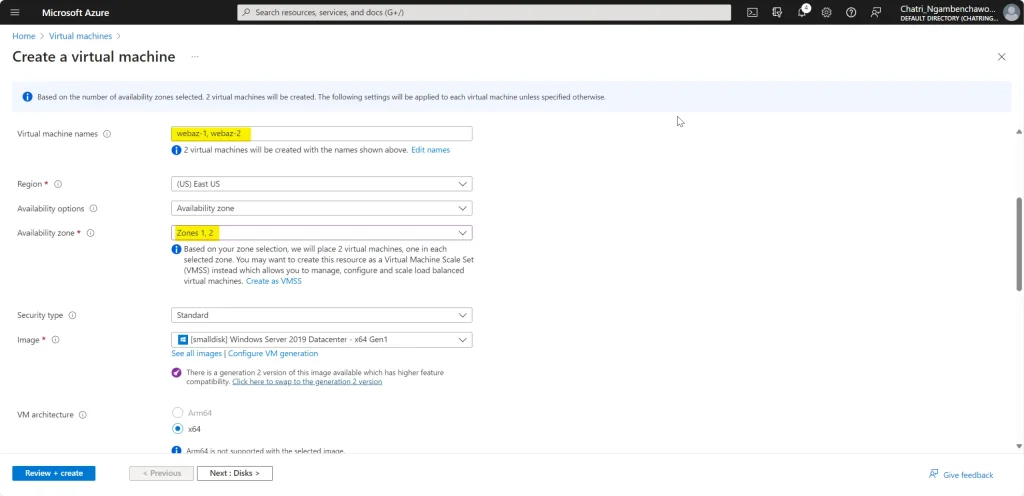
Task: Select the x64 architecture radio button
Action: pyautogui.click(x=178, y=429)
